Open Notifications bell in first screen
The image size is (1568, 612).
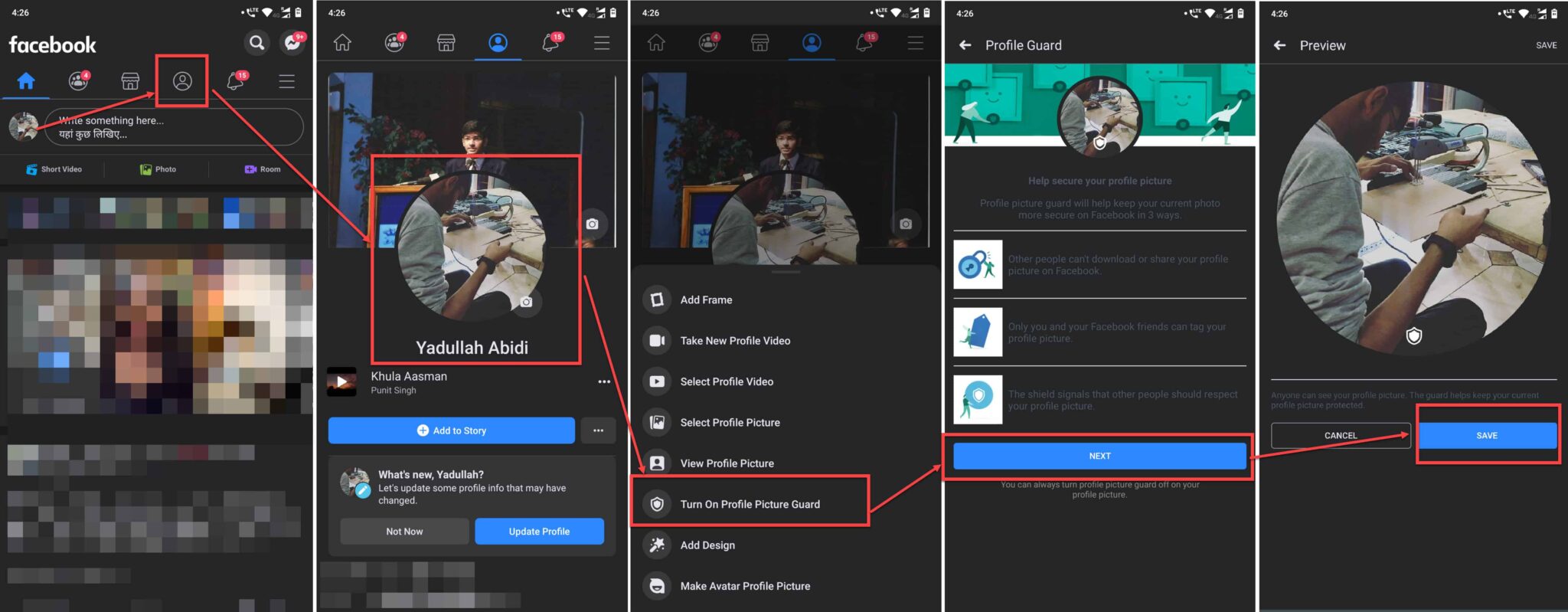coord(236,80)
